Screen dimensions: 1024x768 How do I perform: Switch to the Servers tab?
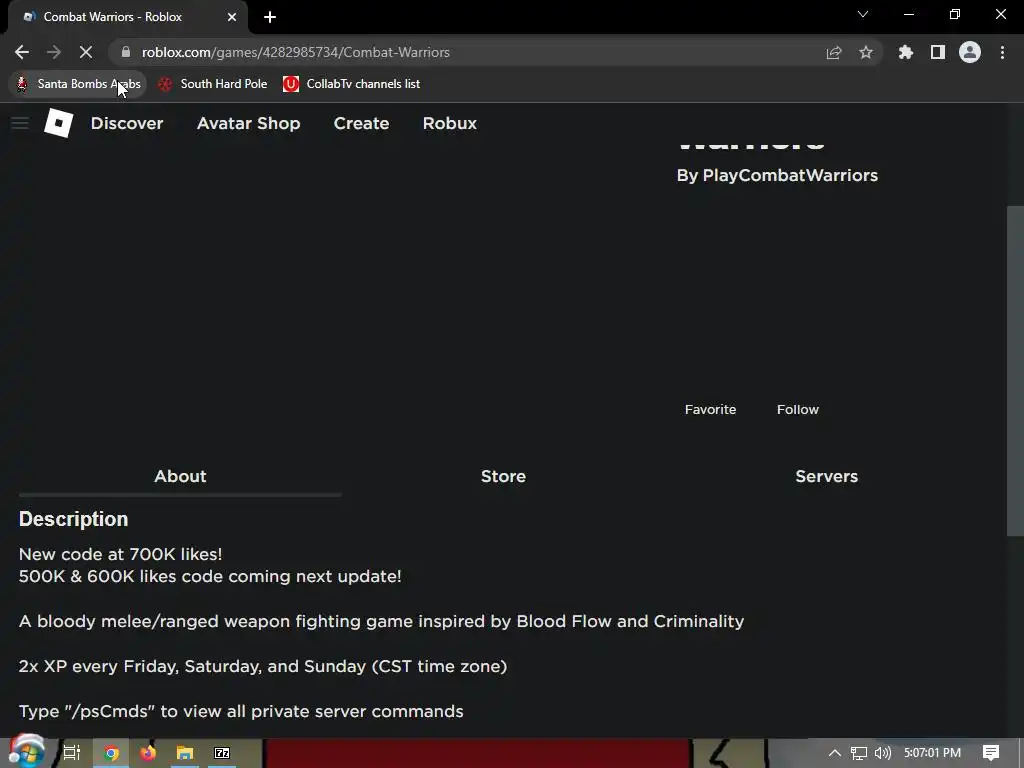pos(826,477)
